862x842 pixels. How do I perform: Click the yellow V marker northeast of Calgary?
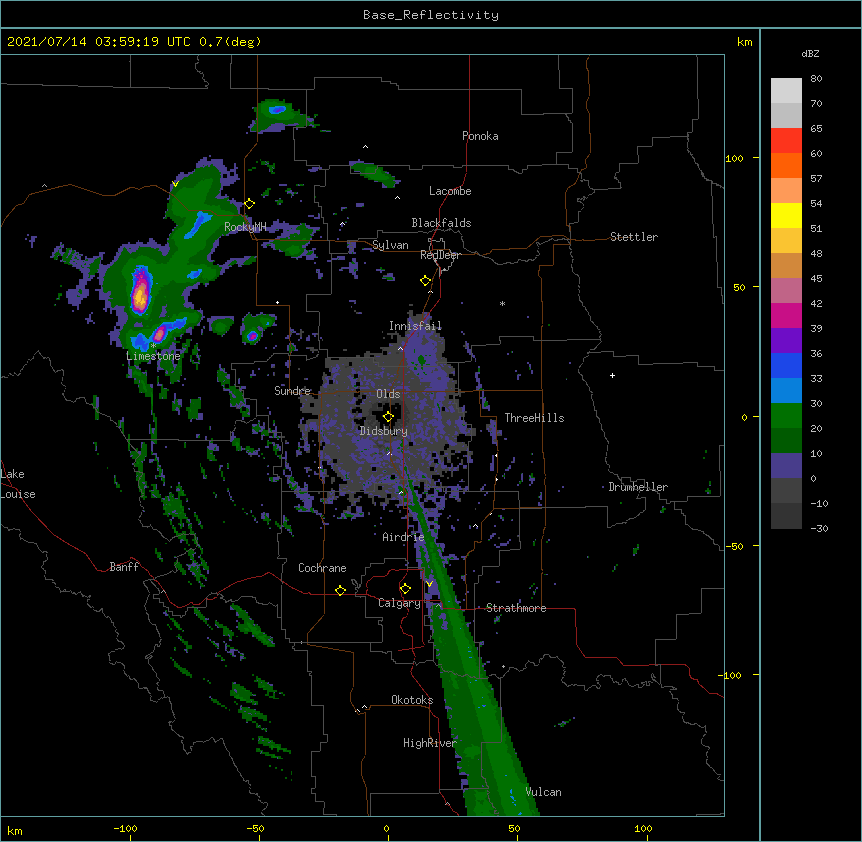(429, 584)
